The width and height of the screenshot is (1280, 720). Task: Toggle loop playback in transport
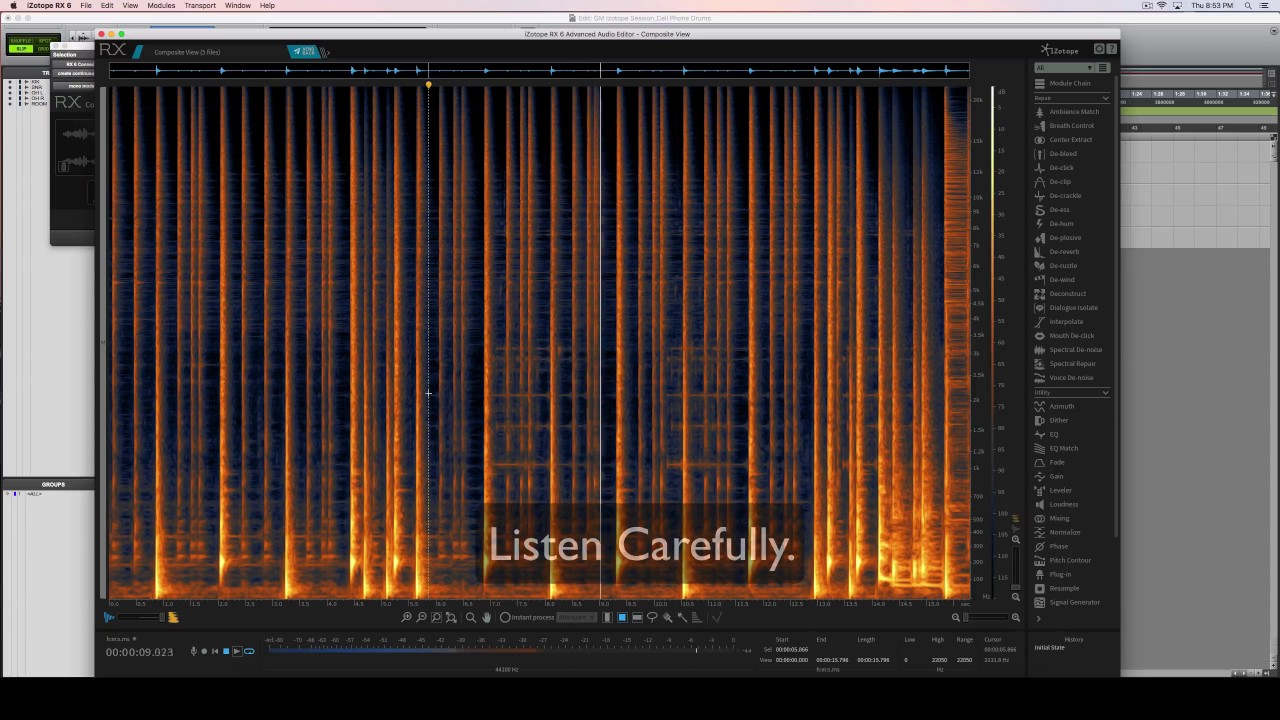click(x=249, y=652)
